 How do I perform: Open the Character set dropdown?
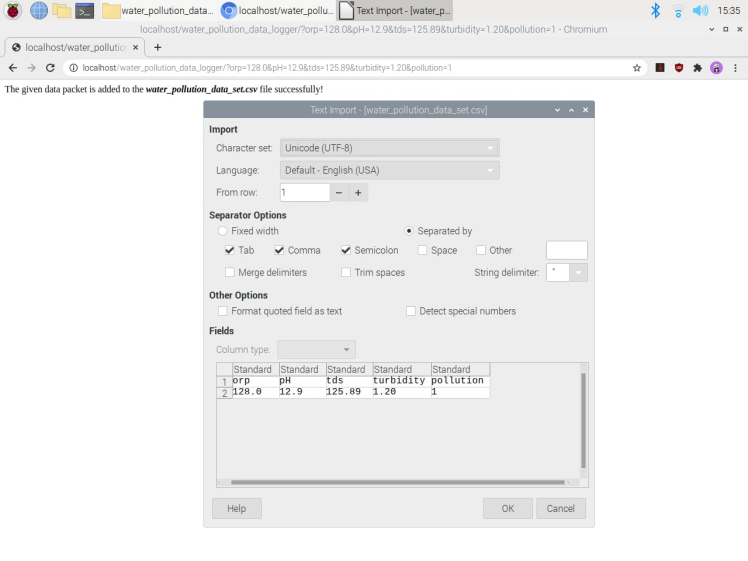tap(388, 148)
